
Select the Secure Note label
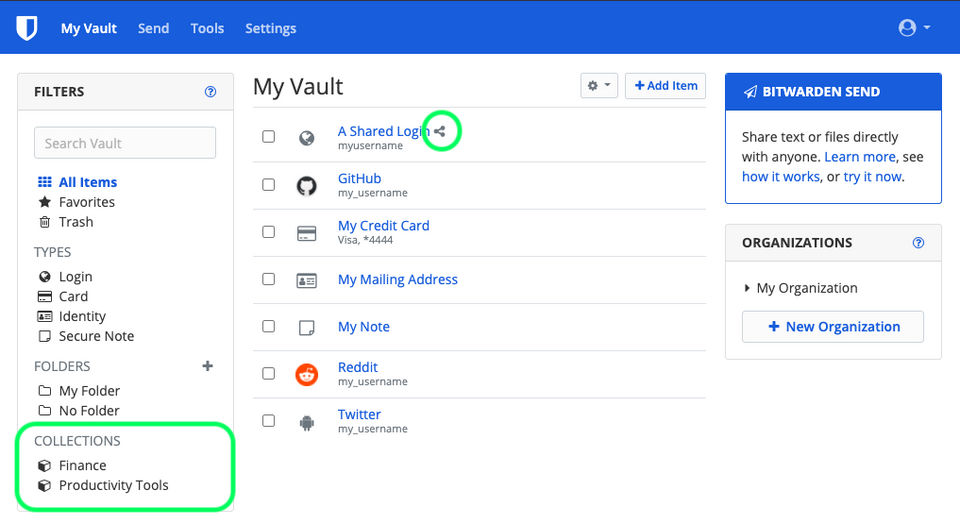[96, 336]
